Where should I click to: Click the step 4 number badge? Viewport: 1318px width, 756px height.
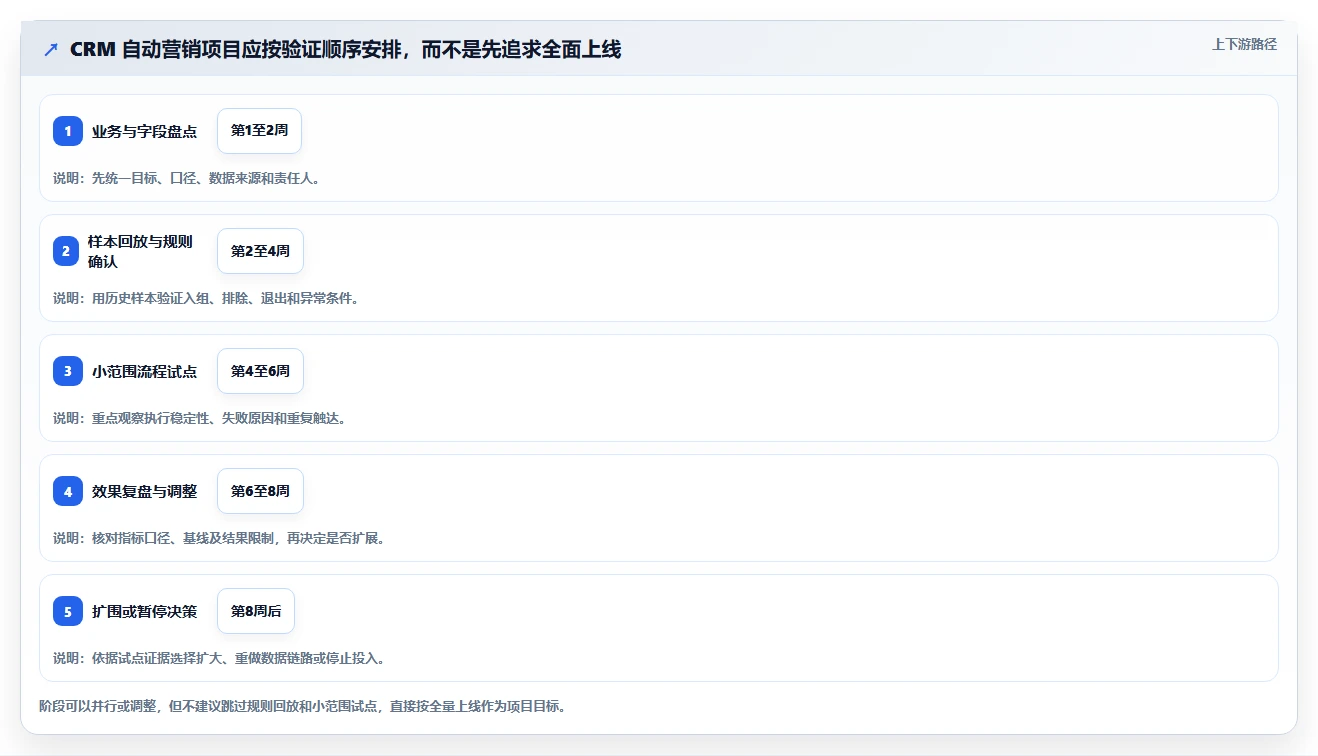68,491
